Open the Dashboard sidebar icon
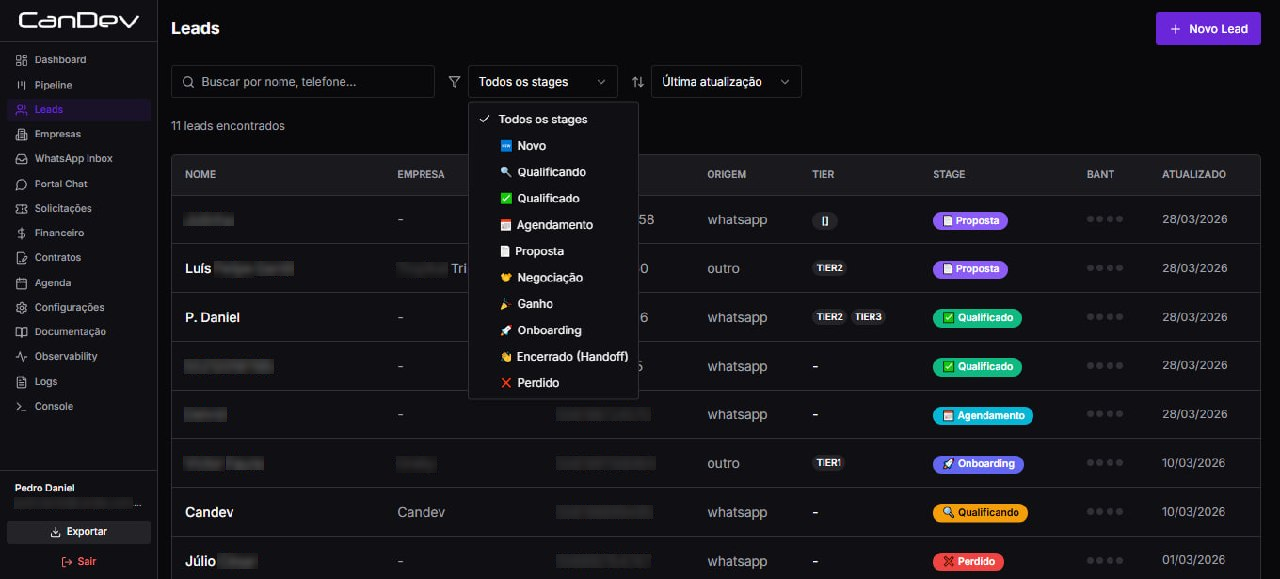Image resolution: width=1280 pixels, height=579 pixels. tap(22, 60)
